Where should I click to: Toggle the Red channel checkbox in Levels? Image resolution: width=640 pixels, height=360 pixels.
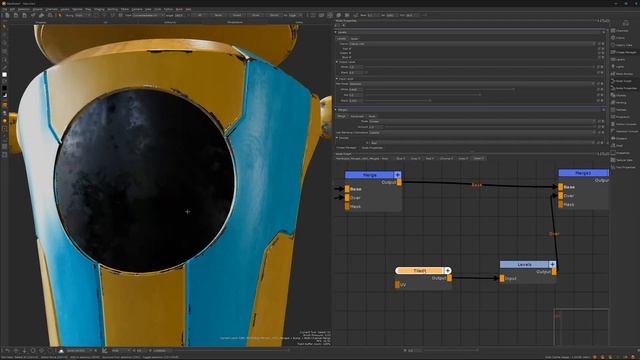pyautogui.click(x=350, y=49)
